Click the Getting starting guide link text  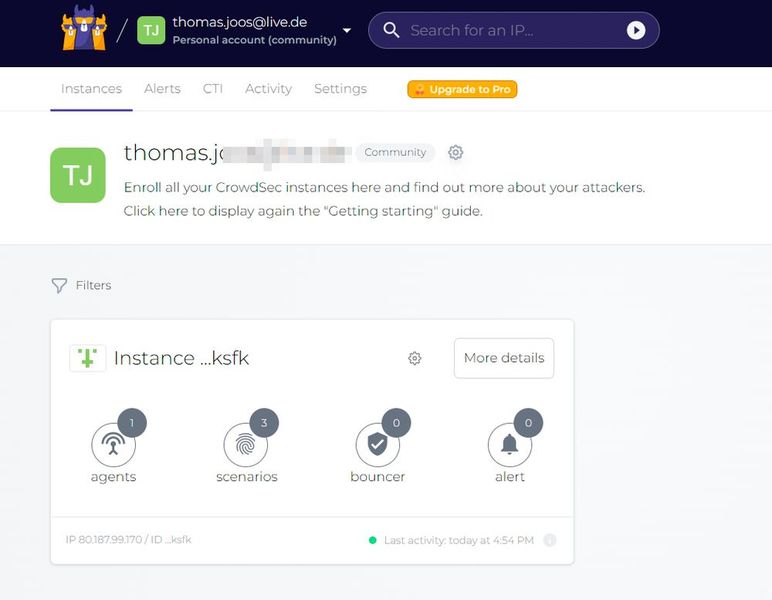click(303, 211)
